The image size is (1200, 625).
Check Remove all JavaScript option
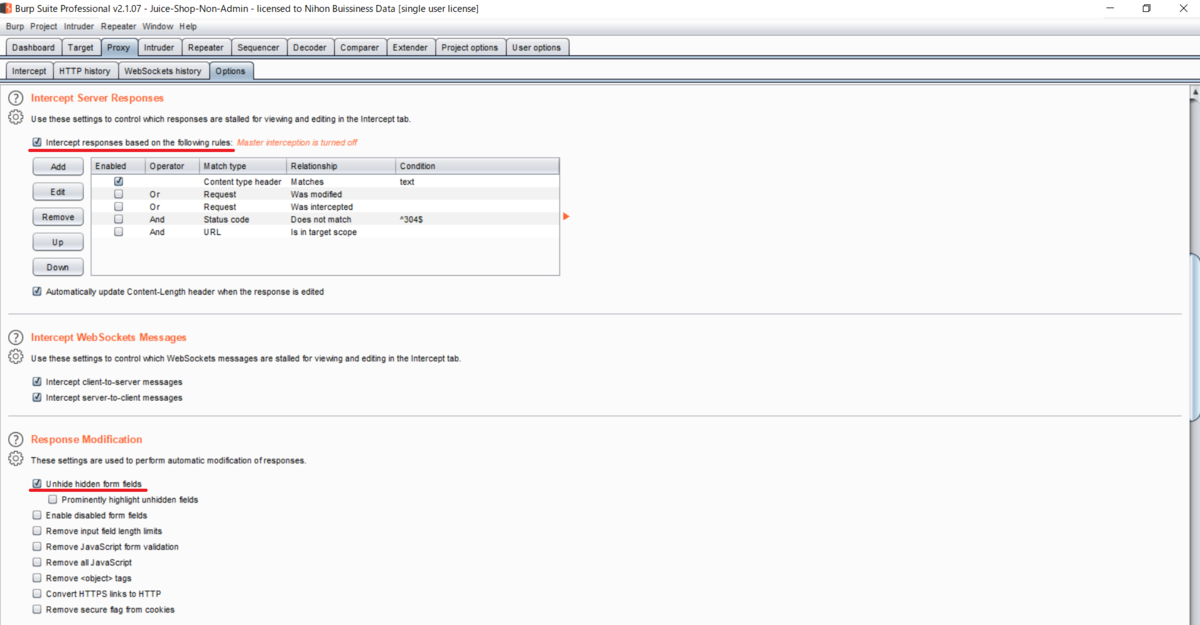38,563
